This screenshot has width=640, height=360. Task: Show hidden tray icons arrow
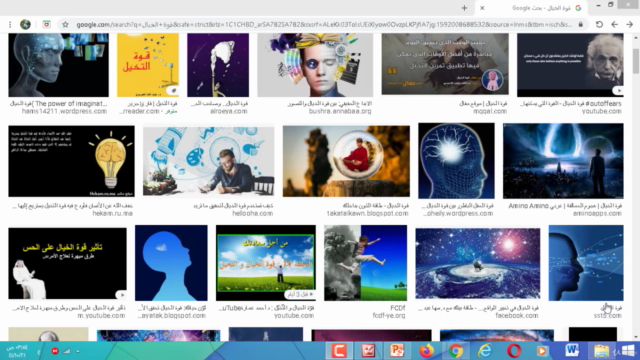(78, 351)
